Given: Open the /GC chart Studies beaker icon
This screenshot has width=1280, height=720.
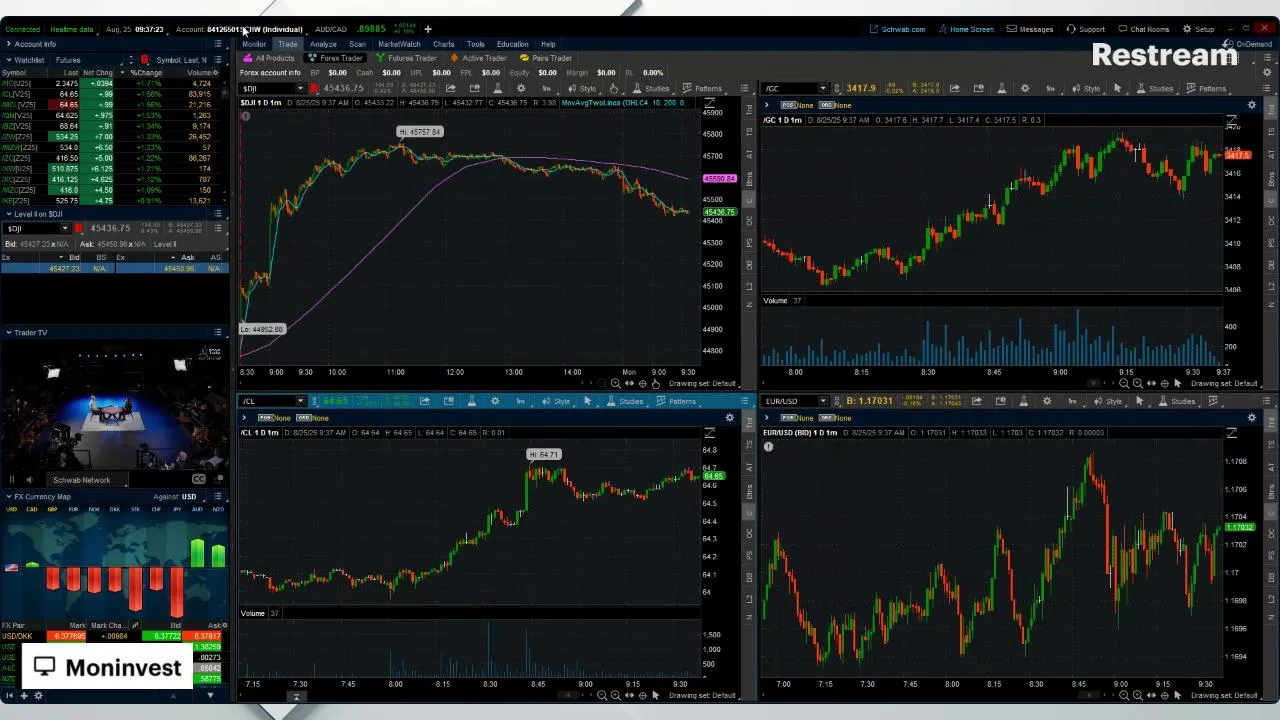Looking at the screenshot, I should 1002,88.
